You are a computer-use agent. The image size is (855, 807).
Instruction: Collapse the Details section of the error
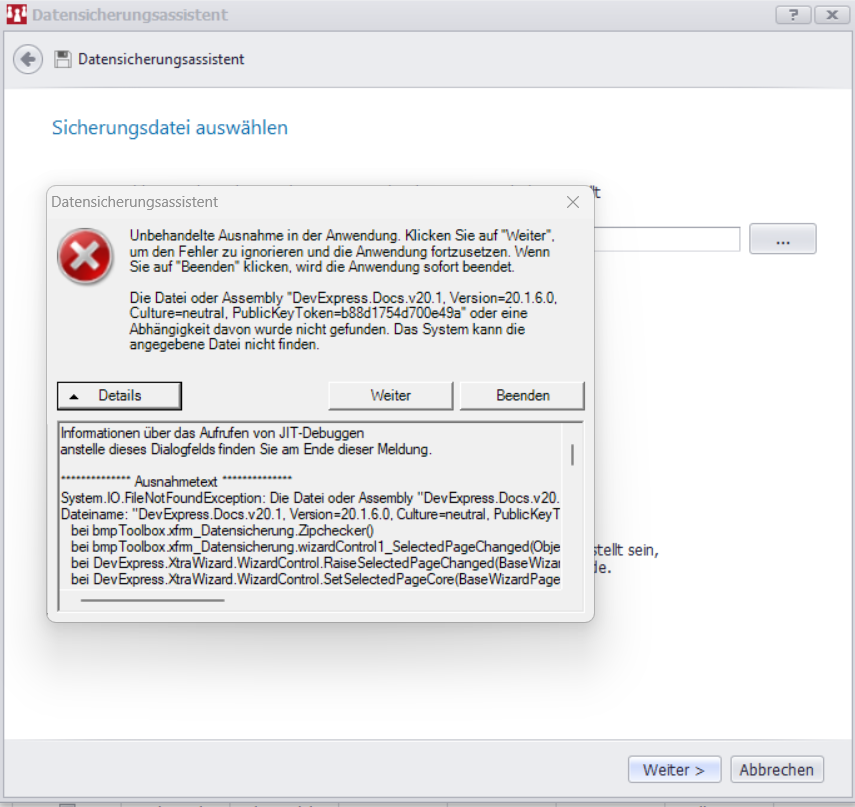[x=119, y=395]
